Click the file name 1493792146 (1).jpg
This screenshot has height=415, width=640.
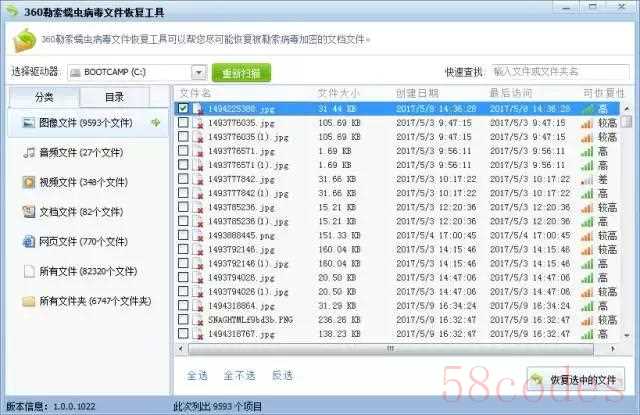pyautogui.click(x=248, y=264)
